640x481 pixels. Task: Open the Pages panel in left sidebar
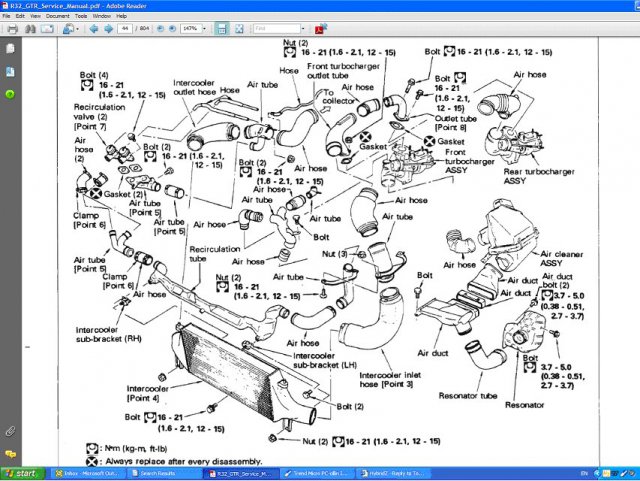pos(9,50)
